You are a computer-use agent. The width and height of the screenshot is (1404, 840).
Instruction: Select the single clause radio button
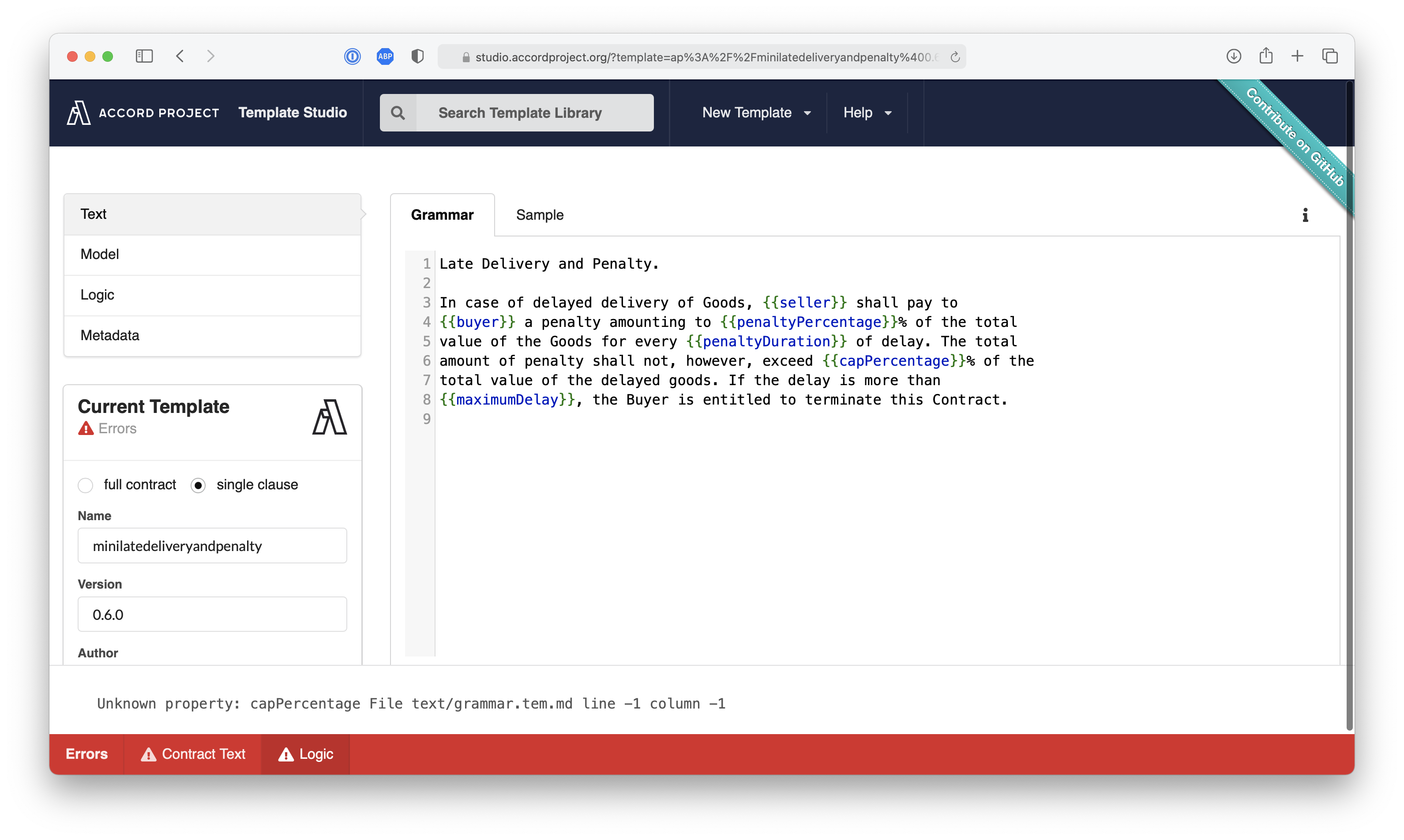point(198,485)
